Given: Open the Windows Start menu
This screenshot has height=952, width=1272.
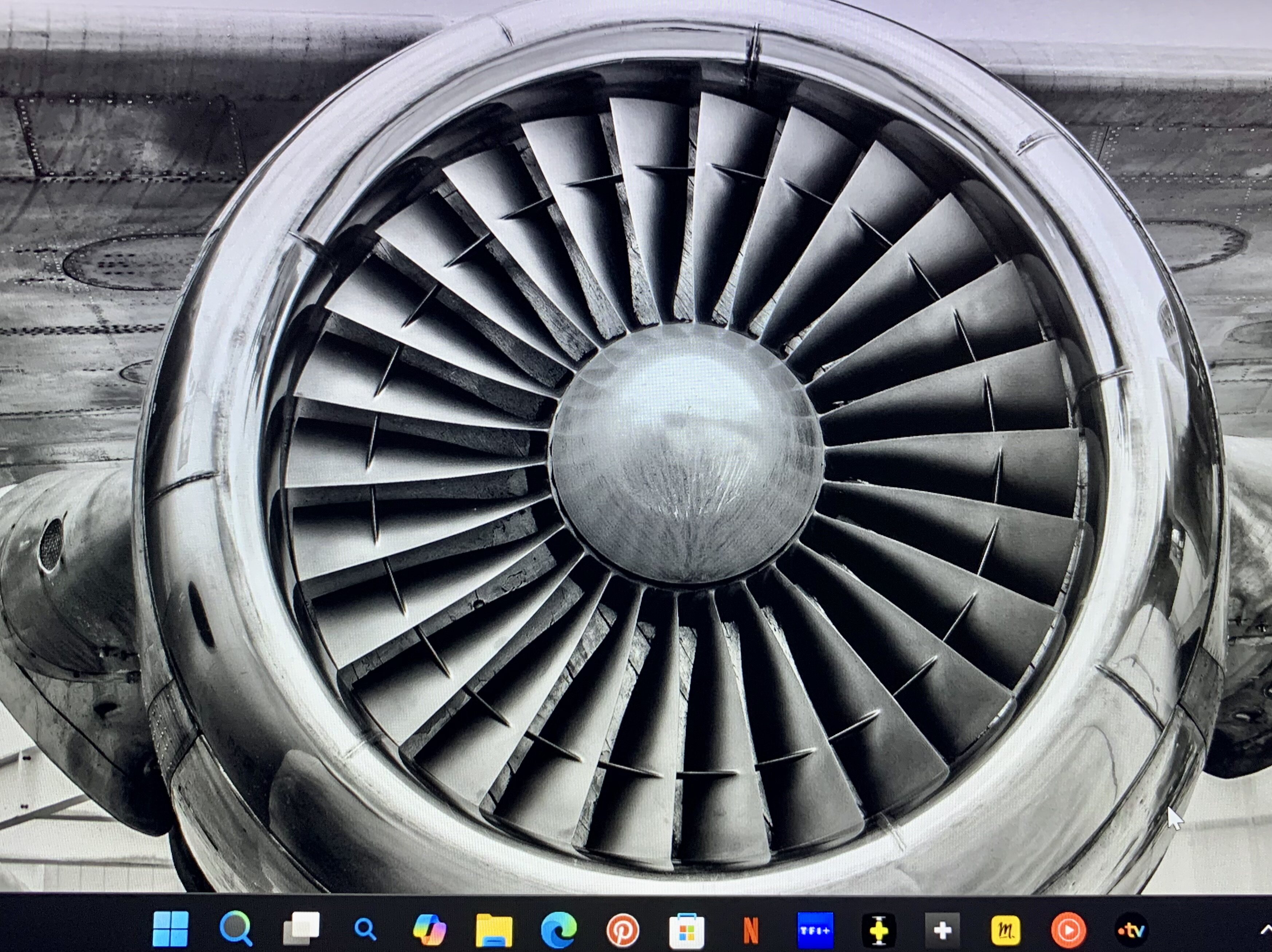Looking at the screenshot, I should [171, 929].
